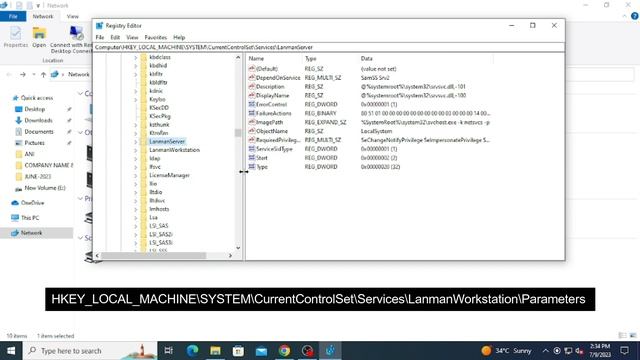Viewport: 640px width, 360px height.
Task: Select the LSI_SAS2i key
Action: [x=160, y=234]
